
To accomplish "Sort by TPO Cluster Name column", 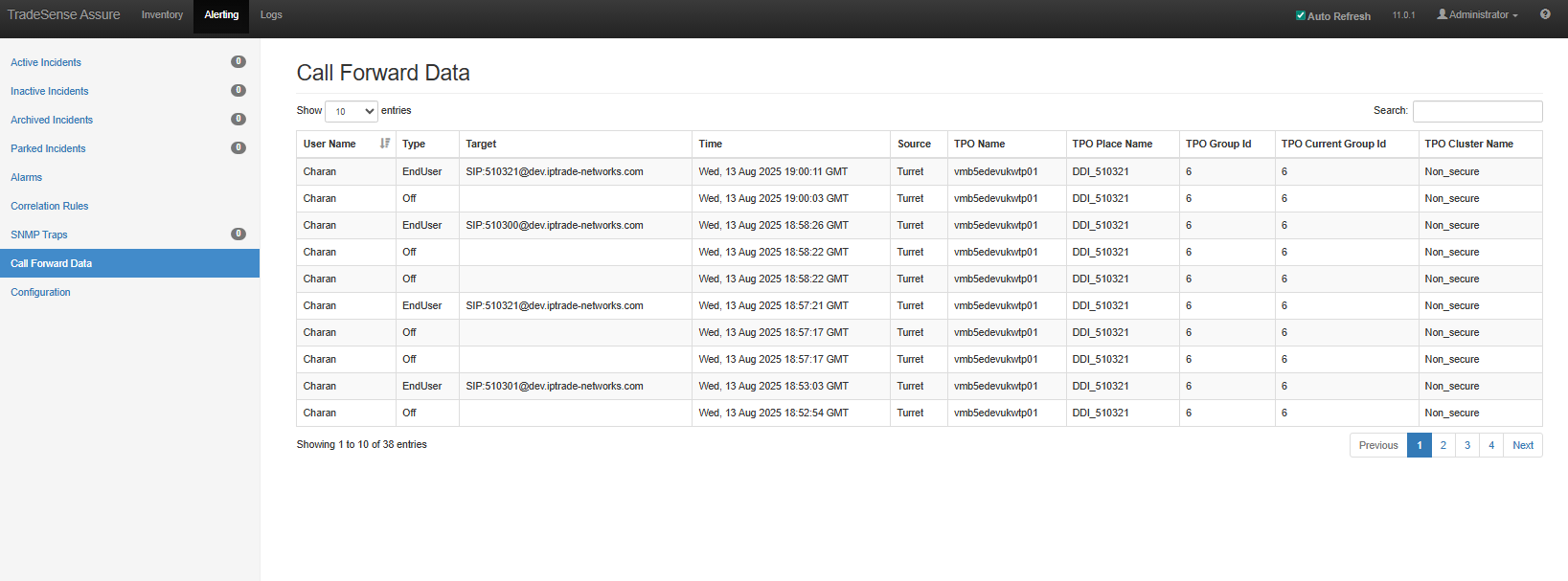I will pos(1480,144).
